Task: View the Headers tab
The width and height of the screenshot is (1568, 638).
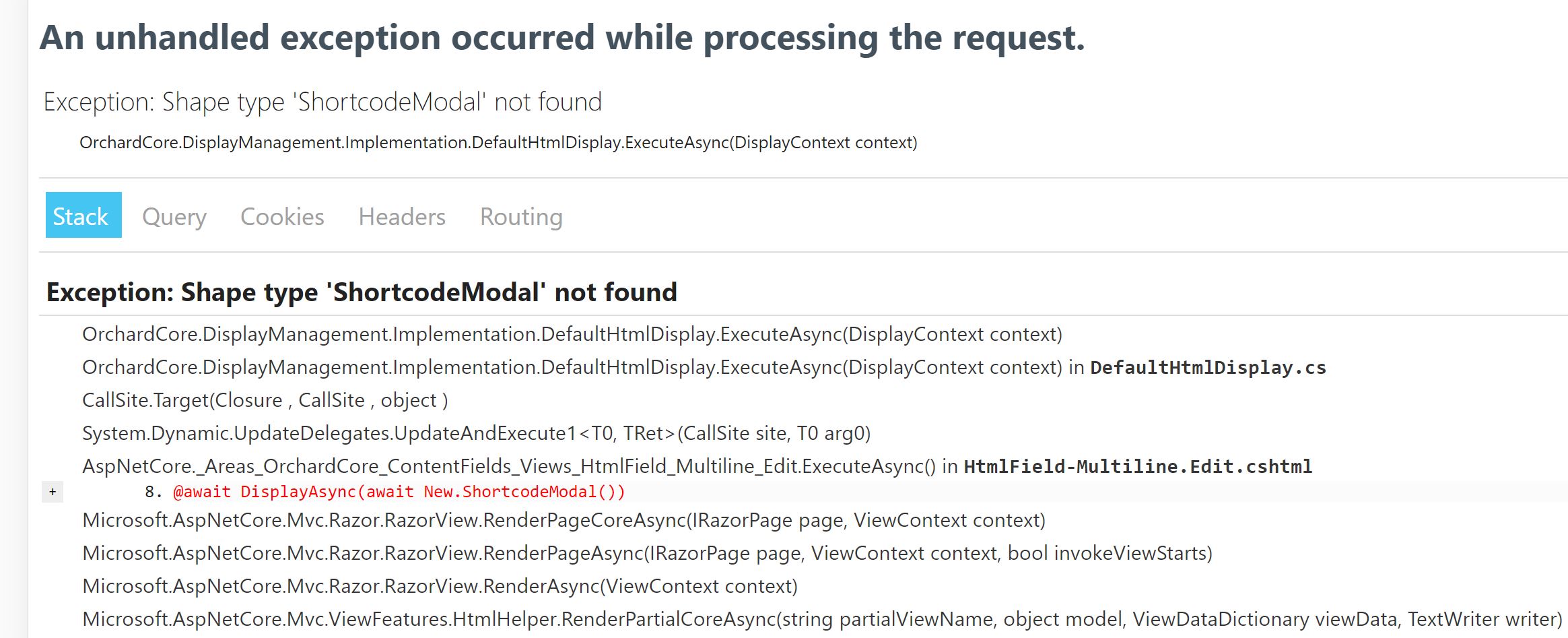Action: [x=401, y=216]
